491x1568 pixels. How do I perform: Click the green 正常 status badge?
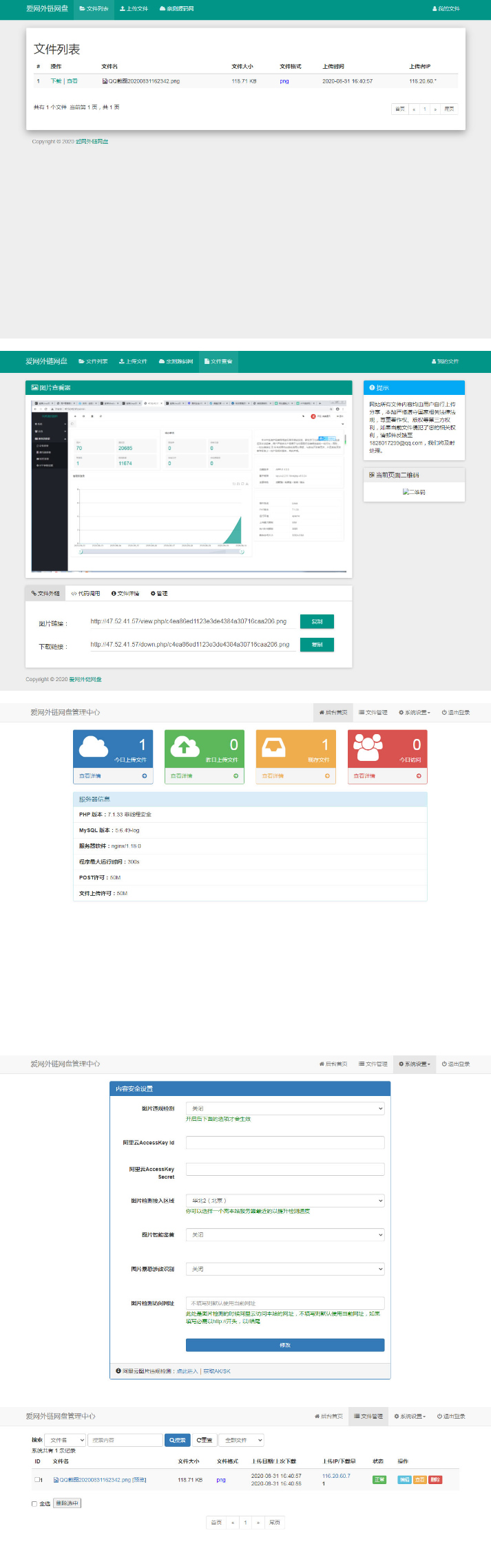point(379,1479)
